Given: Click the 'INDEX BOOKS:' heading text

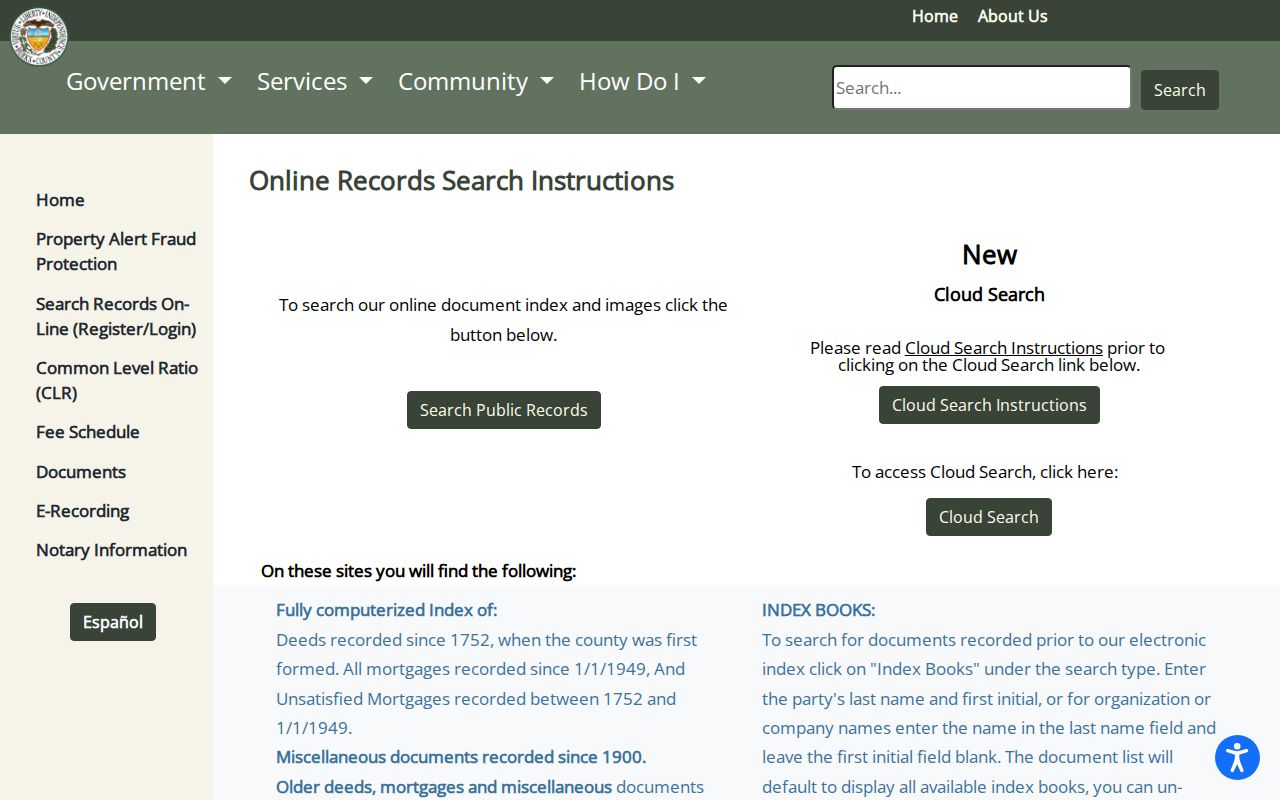Looking at the screenshot, I should 818,610.
